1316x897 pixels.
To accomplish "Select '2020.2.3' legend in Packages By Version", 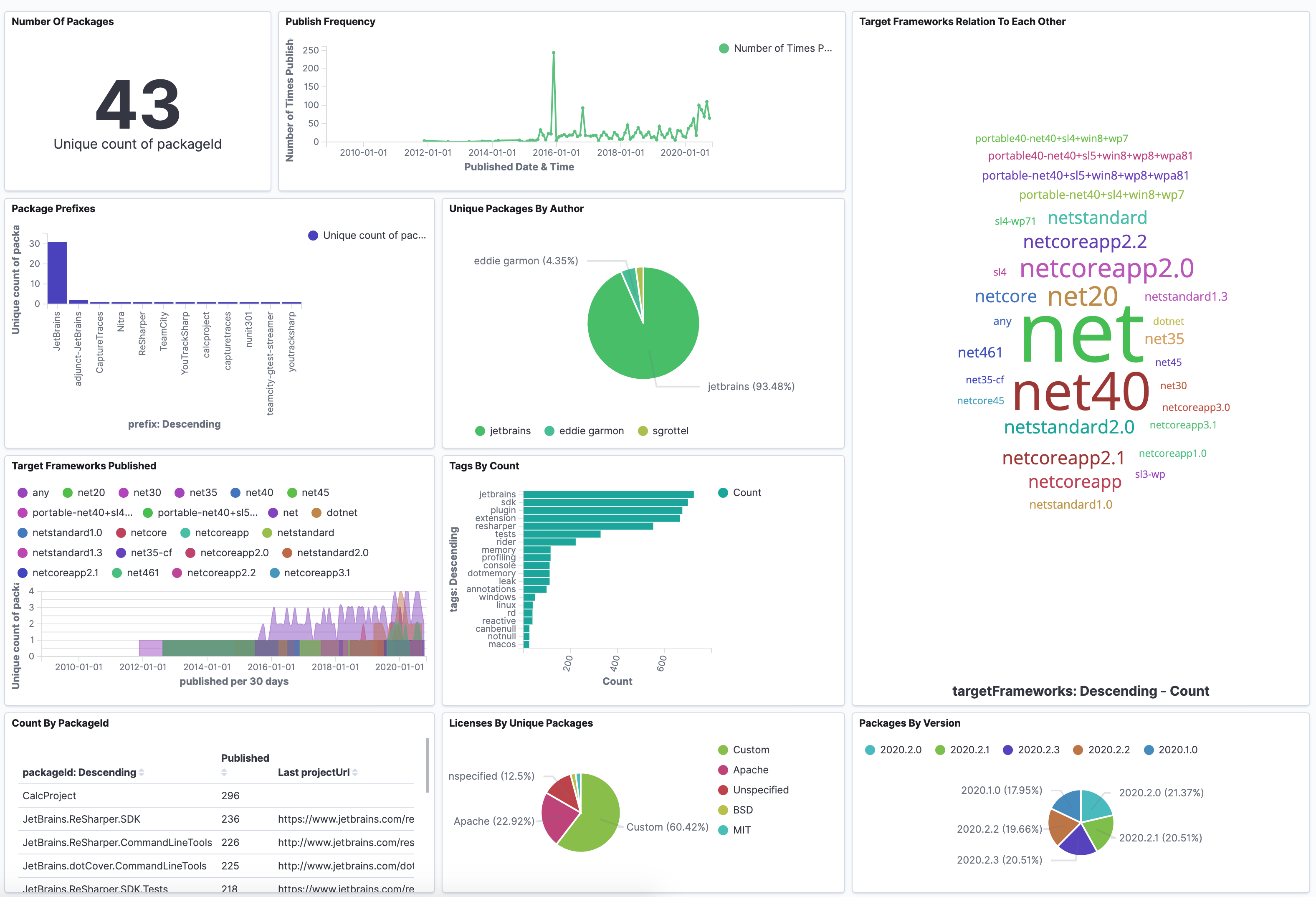I will point(1031,750).
